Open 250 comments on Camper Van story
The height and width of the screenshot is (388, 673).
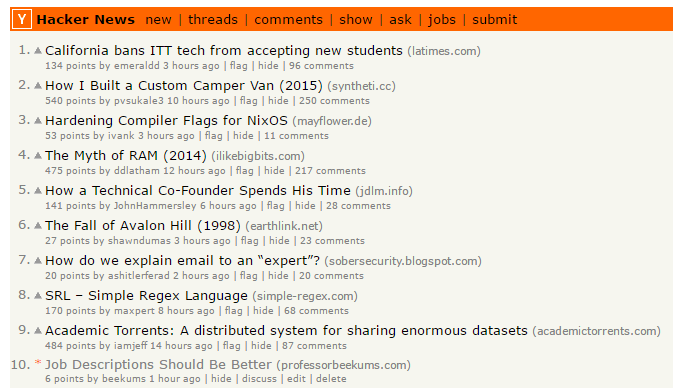334,101
